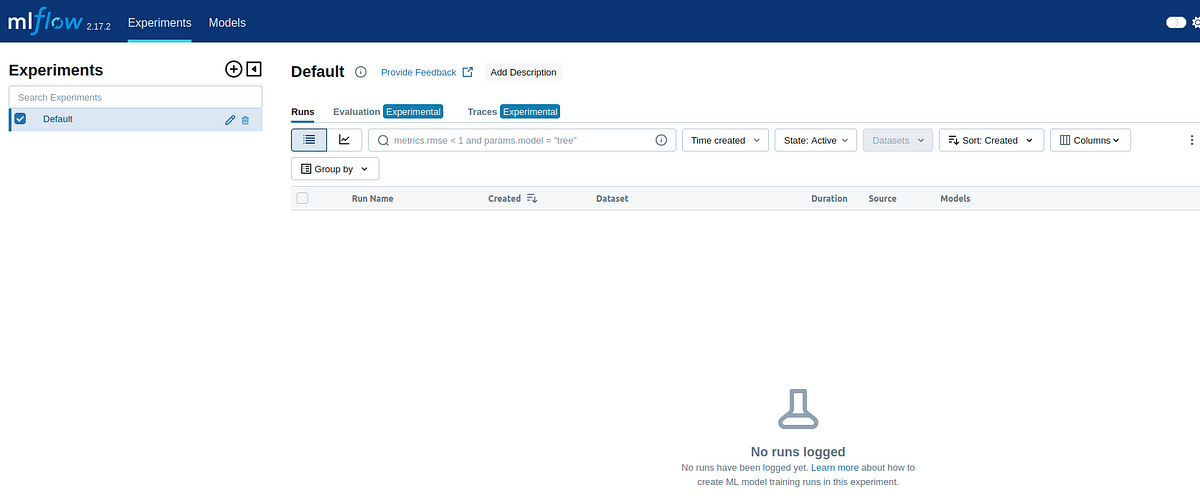The image size is (1200, 501).
Task: Focus the runs search filter field
Action: tap(522, 140)
